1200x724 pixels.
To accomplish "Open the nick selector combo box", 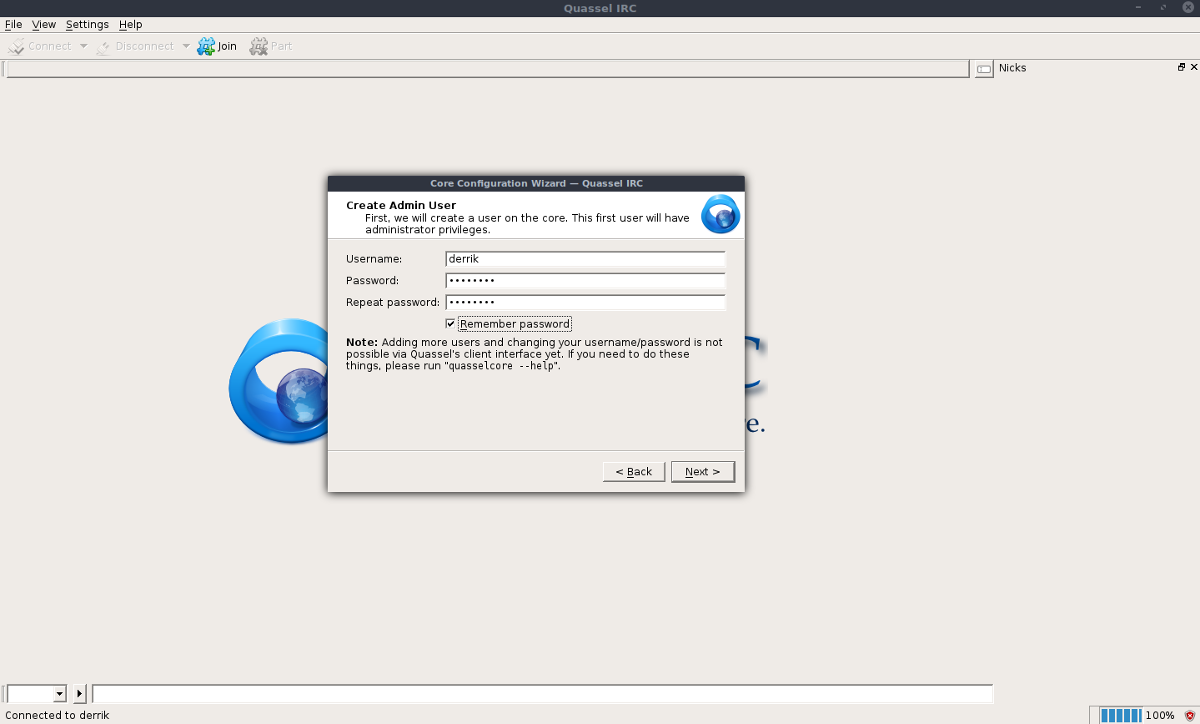I will point(36,693).
